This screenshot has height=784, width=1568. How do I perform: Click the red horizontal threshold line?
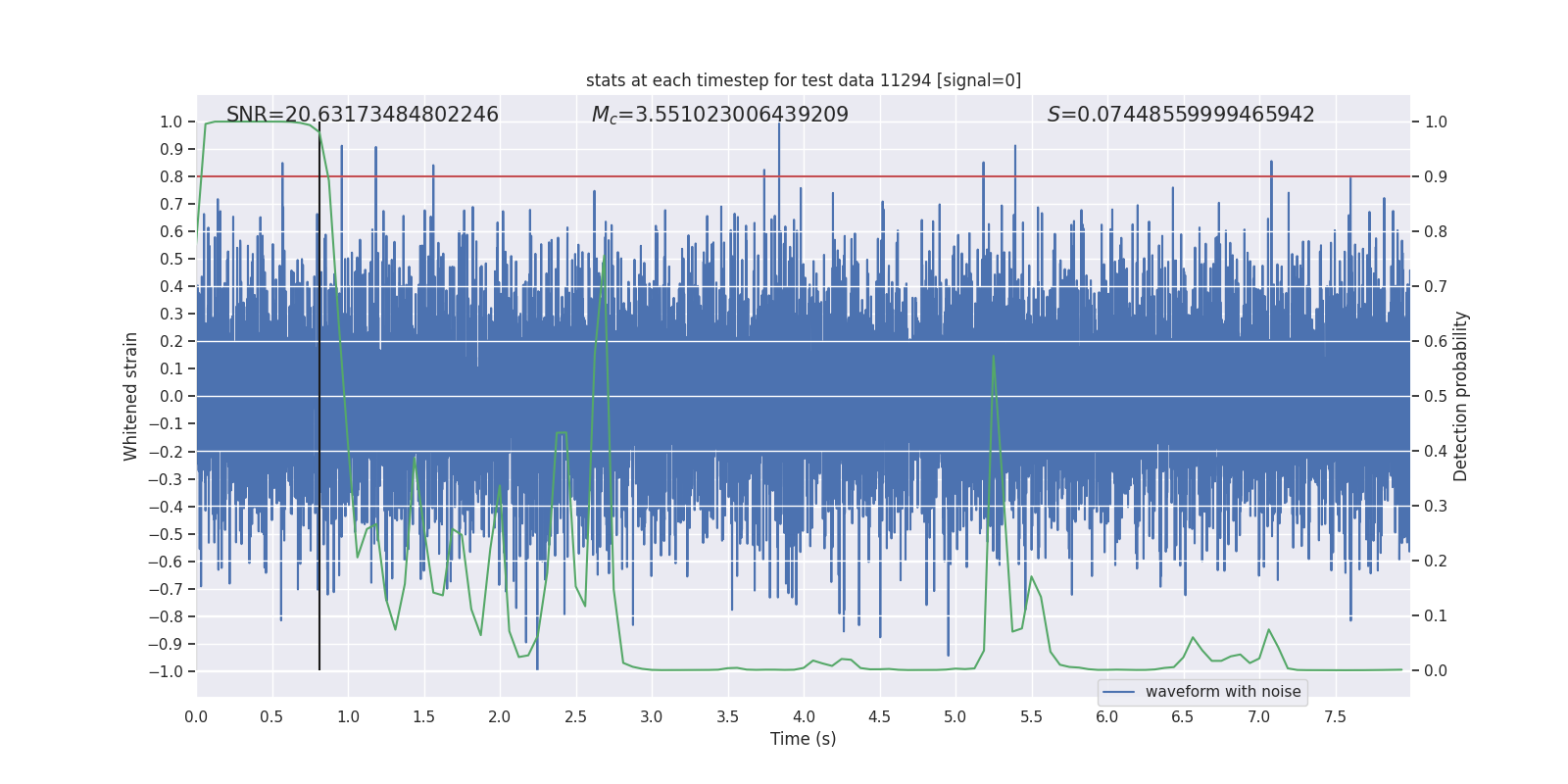[804, 176]
